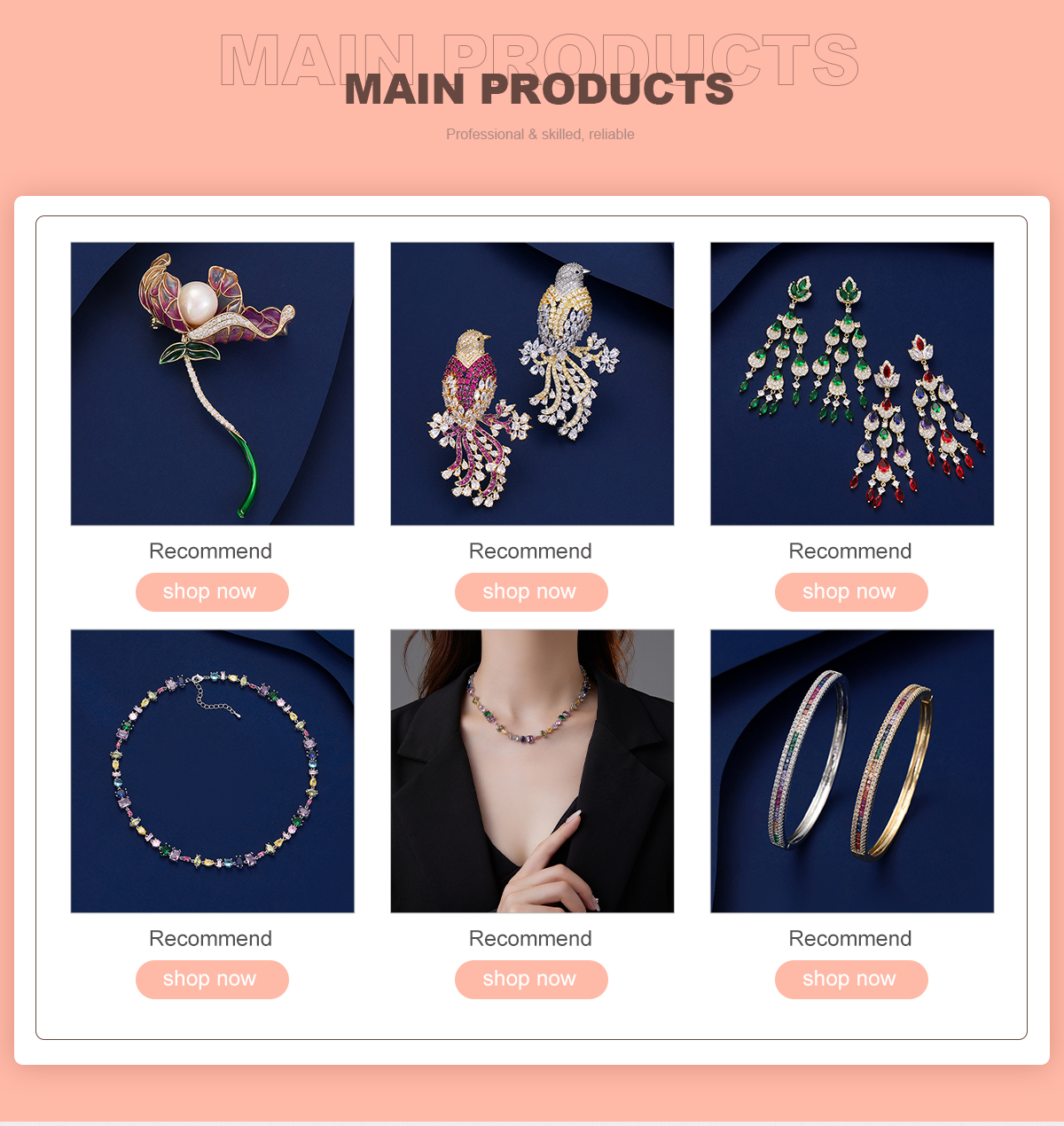Screen dimensions: 1064x1126
Task: Click shop now under the model photo
Action: click(x=531, y=980)
